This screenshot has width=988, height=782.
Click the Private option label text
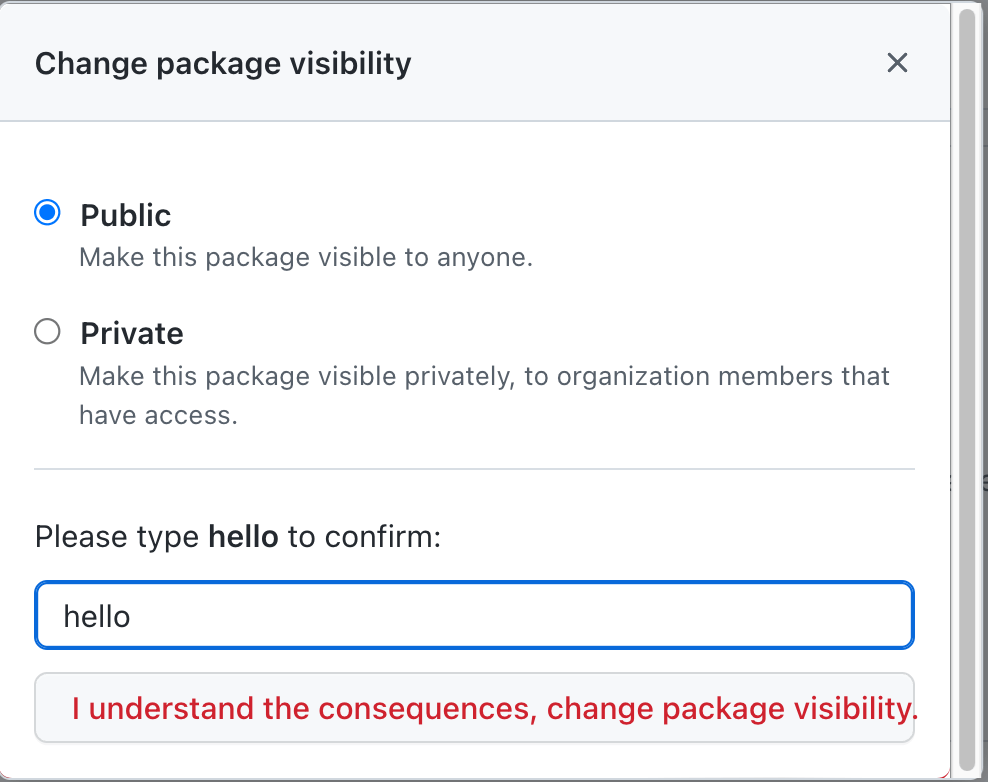coord(131,332)
